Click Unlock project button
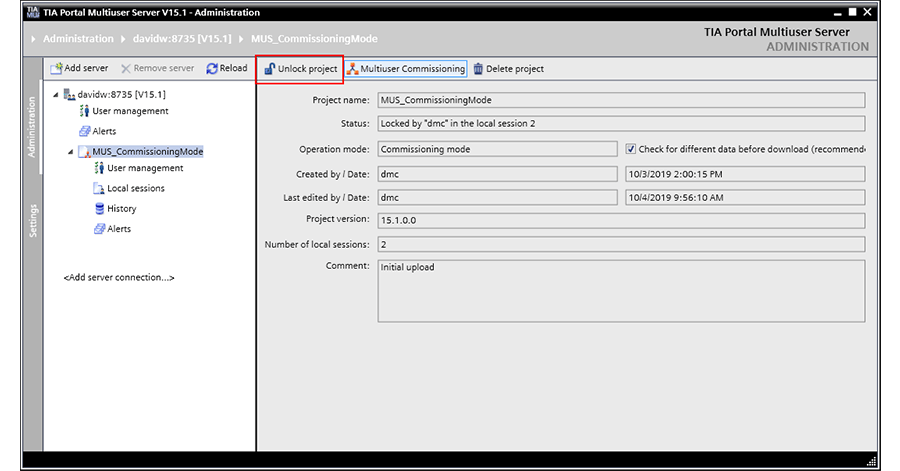900x471 pixels. pyautogui.click(x=301, y=69)
